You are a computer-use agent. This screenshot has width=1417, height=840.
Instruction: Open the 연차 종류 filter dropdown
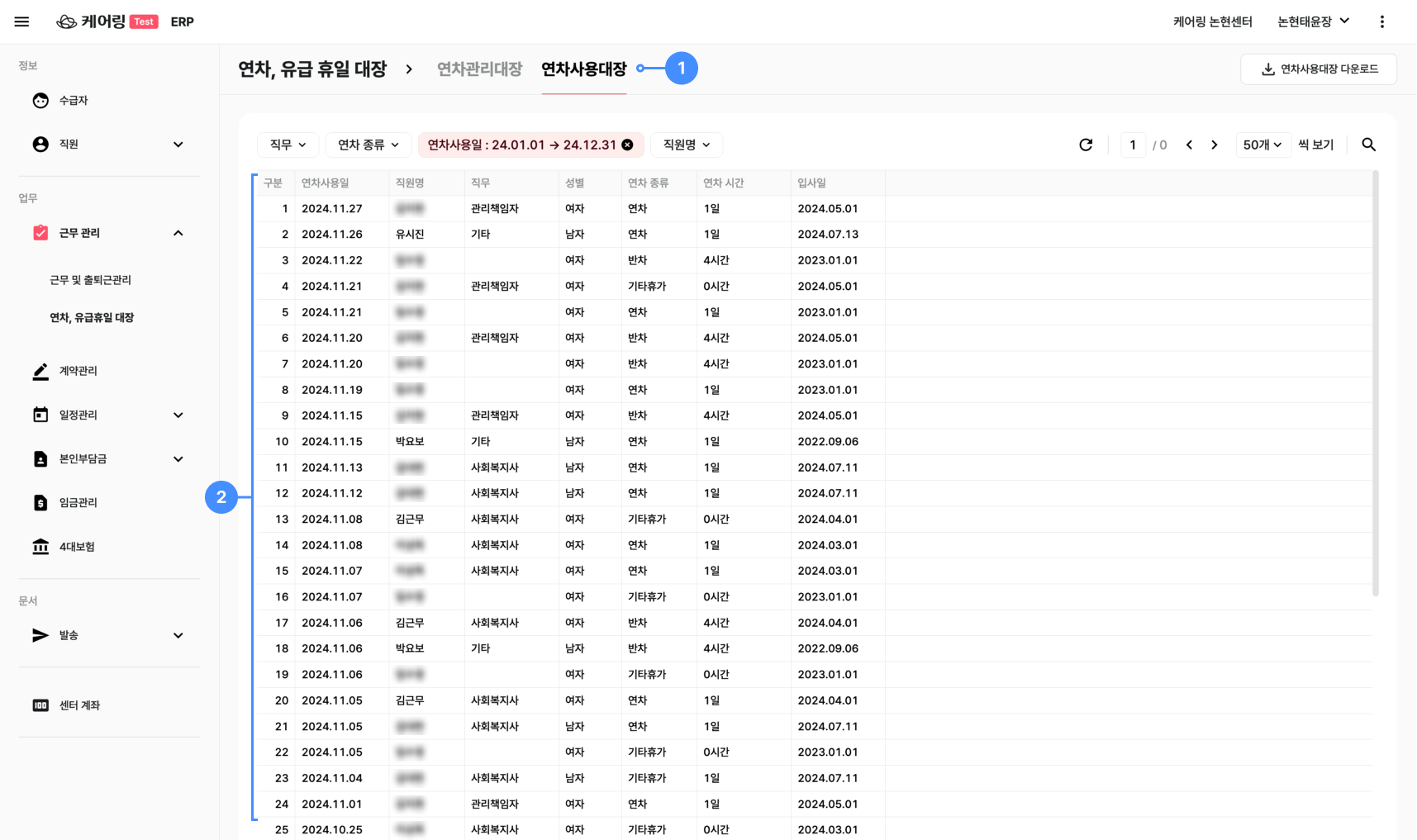[368, 145]
